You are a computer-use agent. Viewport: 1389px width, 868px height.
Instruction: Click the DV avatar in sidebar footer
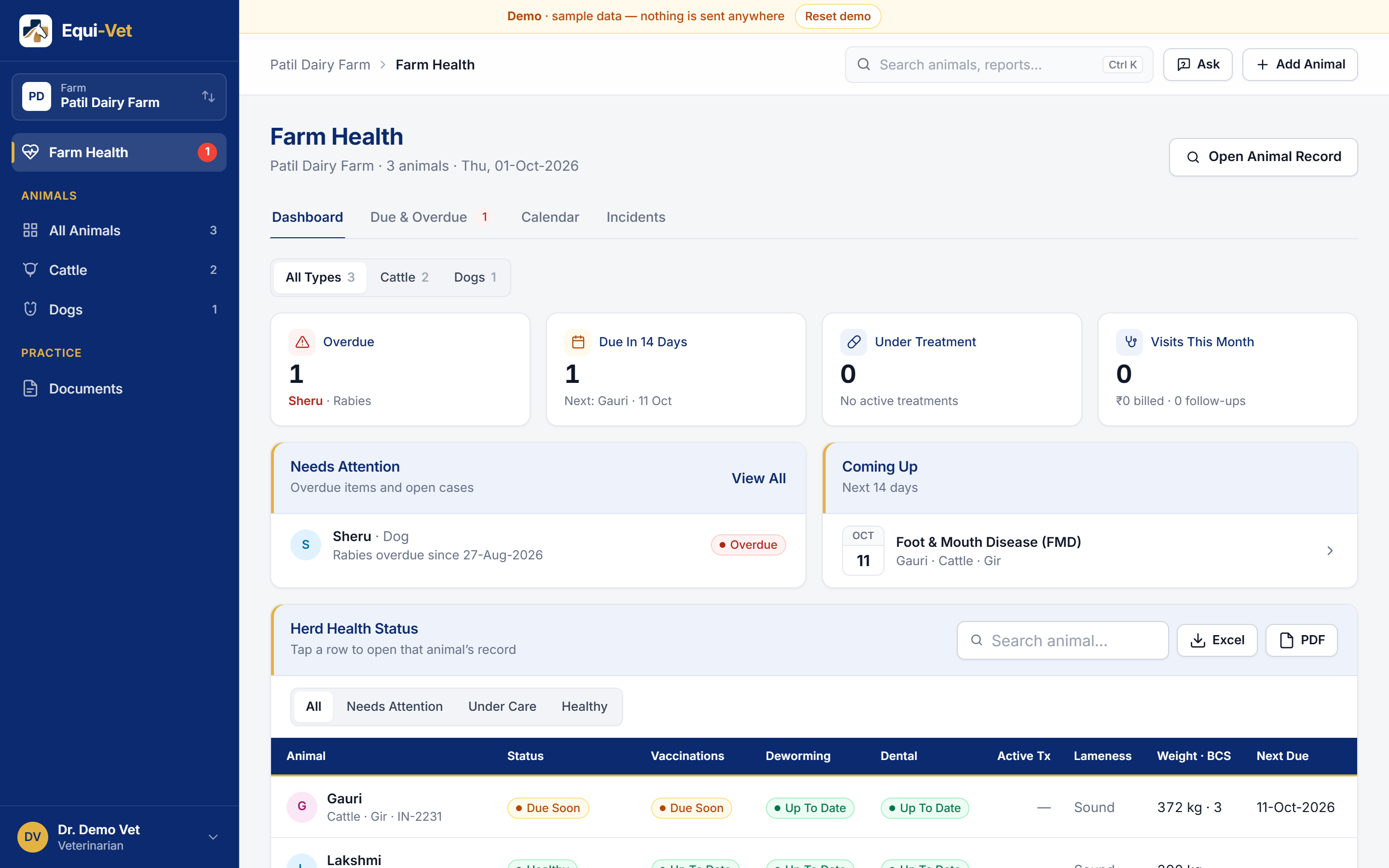point(33,837)
